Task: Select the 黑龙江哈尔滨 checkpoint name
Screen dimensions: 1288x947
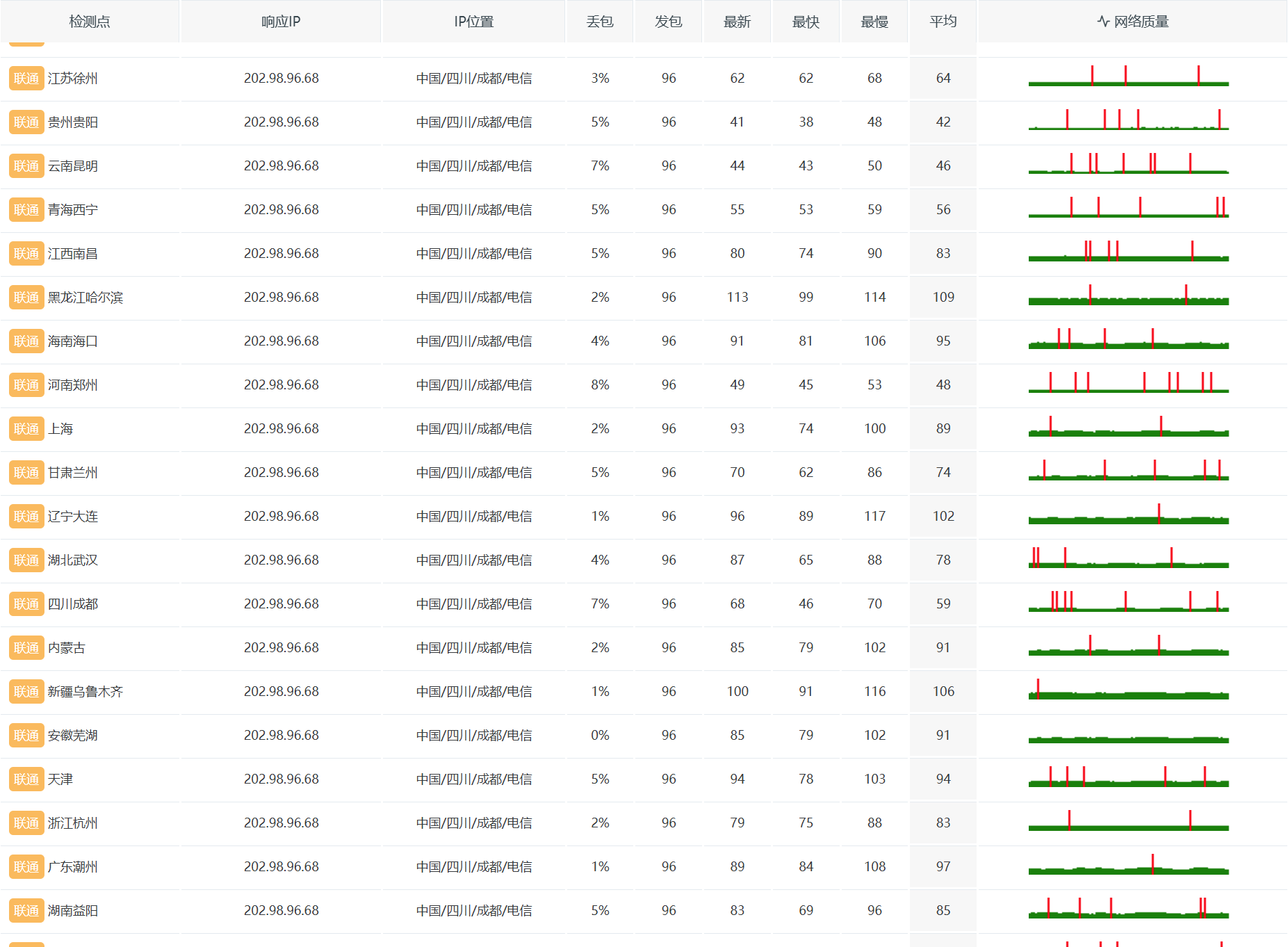Action: coord(85,298)
